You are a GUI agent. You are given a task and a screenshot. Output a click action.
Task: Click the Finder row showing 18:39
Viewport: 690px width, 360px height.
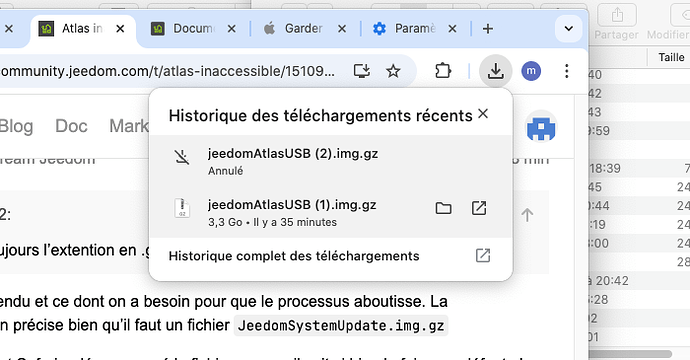(x=639, y=168)
